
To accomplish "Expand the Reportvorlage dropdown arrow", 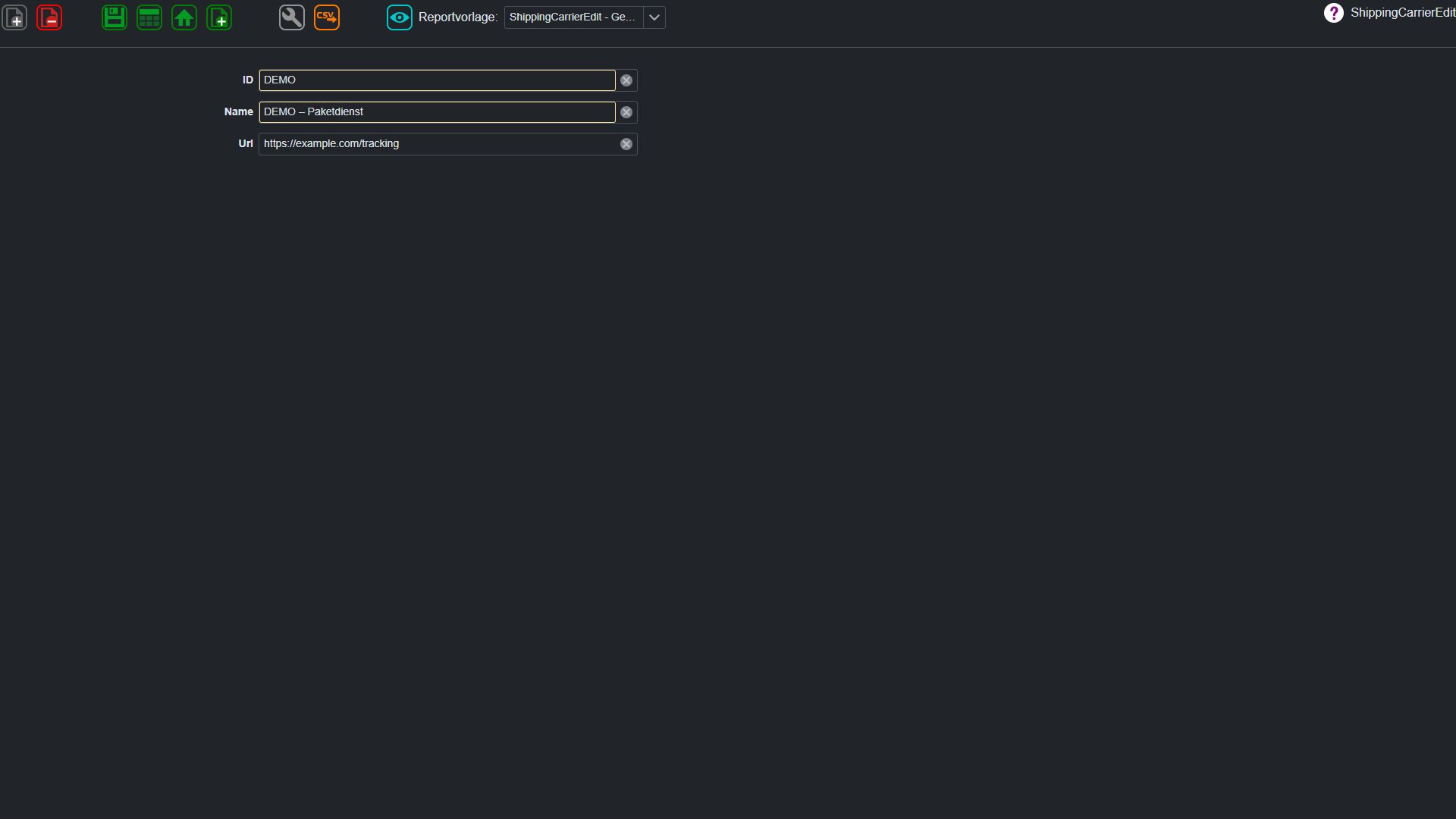I will (654, 17).
